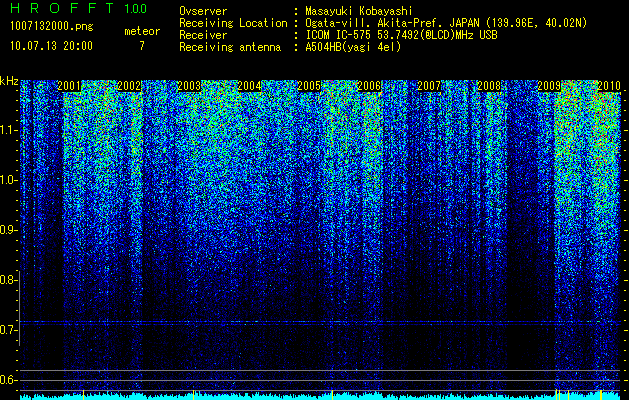This screenshot has height=400, width=629.
Task: Click the 0.8 frequency axis label
Action: click(x=7, y=280)
